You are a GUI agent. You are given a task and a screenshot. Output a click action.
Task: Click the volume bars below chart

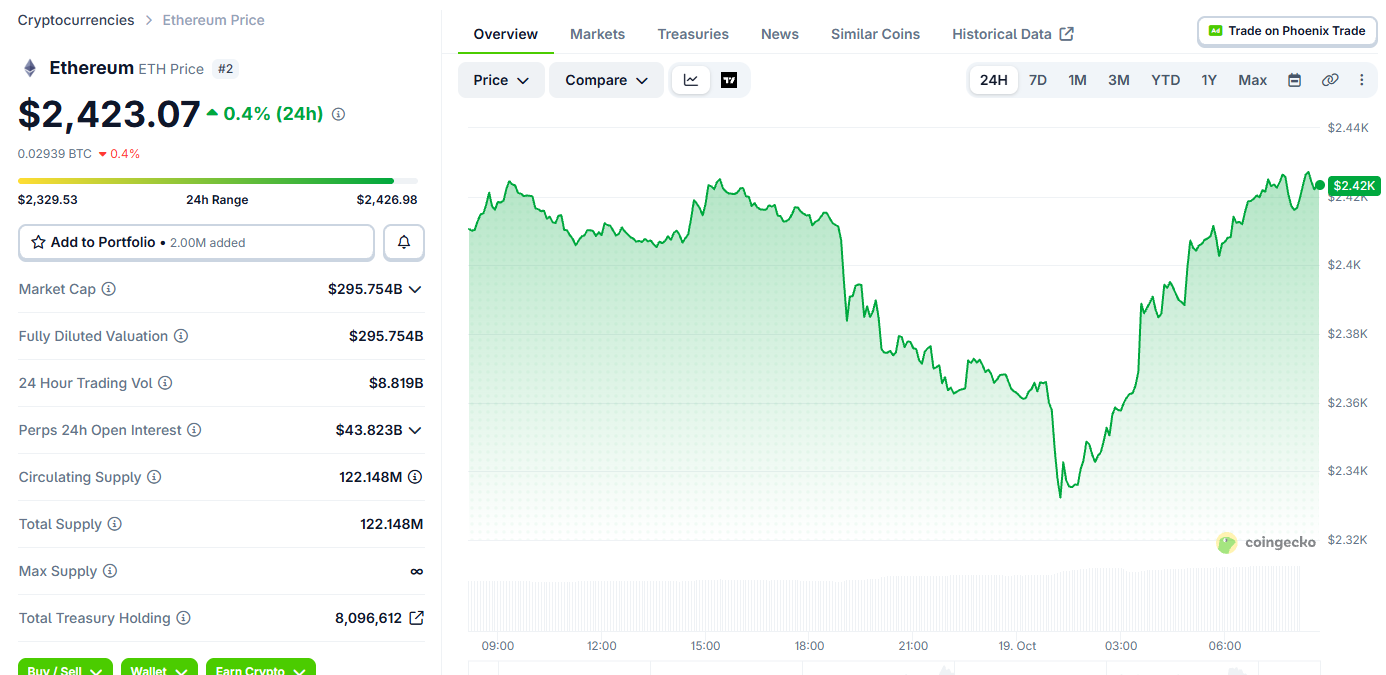[884, 599]
